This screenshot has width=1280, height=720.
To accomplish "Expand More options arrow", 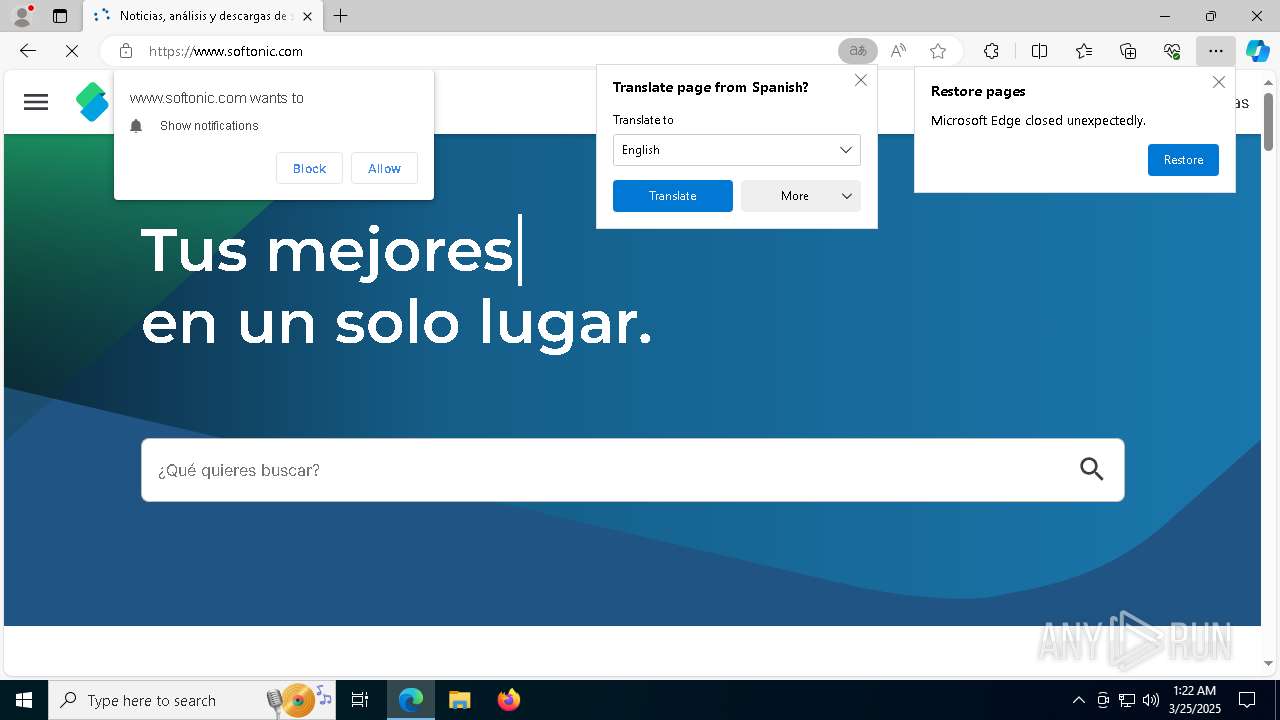I will 847,196.
